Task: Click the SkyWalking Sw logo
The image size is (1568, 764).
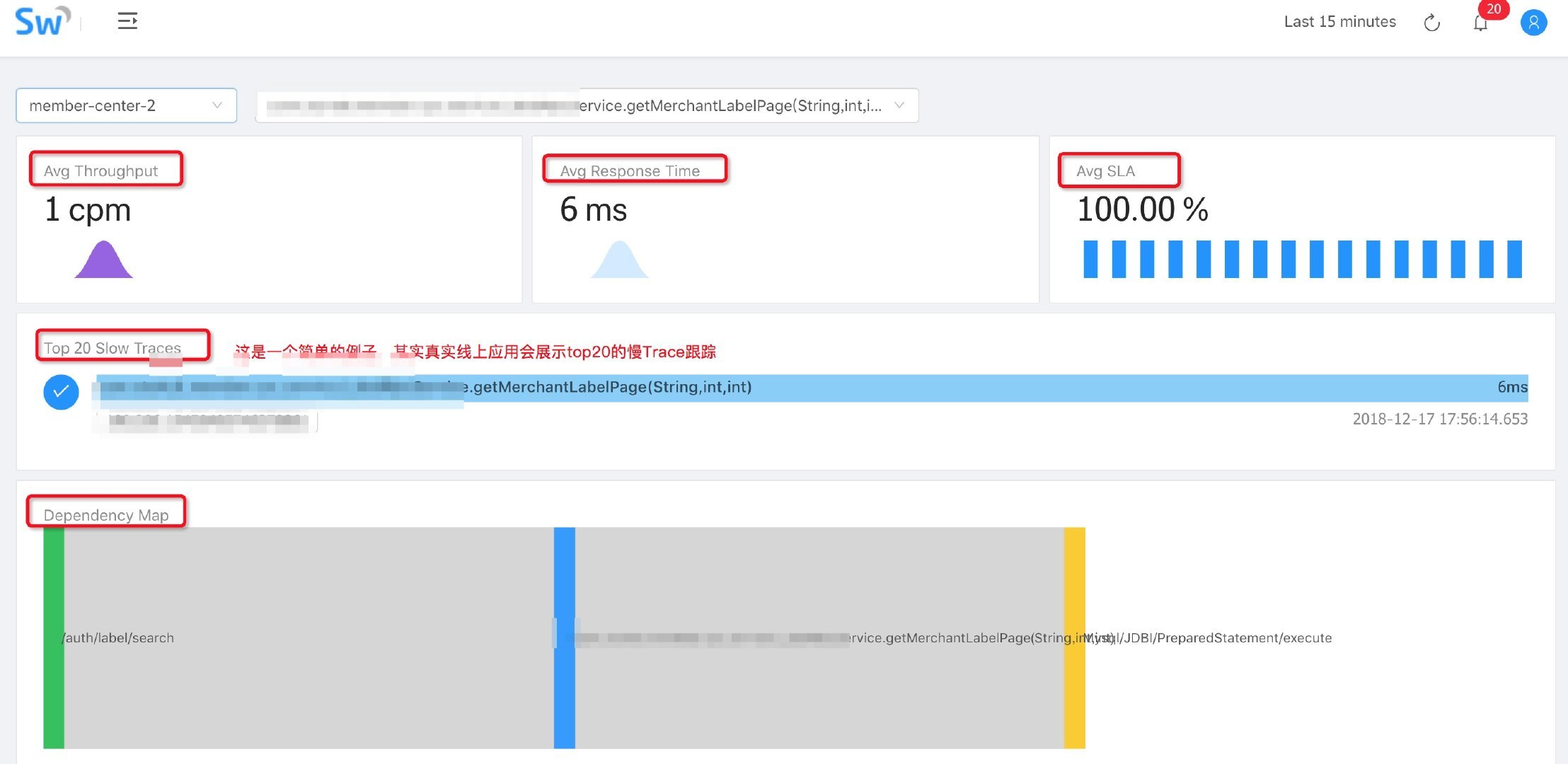Action: click(x=41, y=21)
